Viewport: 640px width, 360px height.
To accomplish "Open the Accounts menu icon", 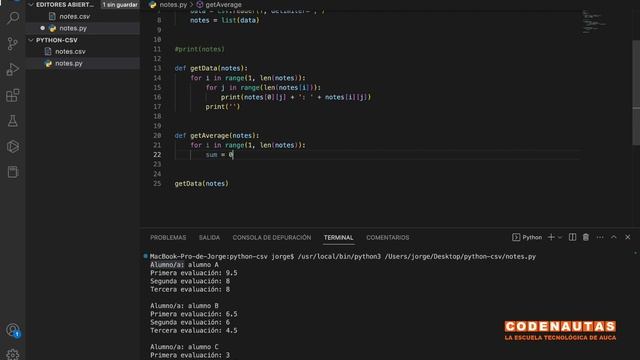I will click(13, 330).
